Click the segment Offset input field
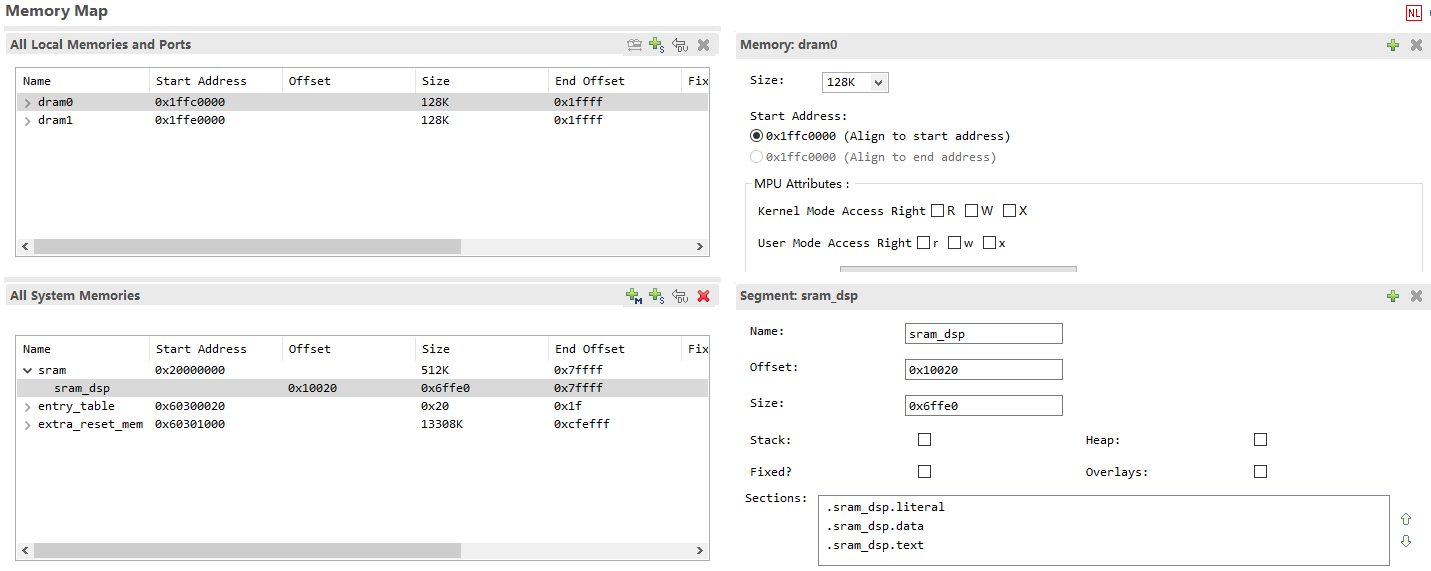 983,370
